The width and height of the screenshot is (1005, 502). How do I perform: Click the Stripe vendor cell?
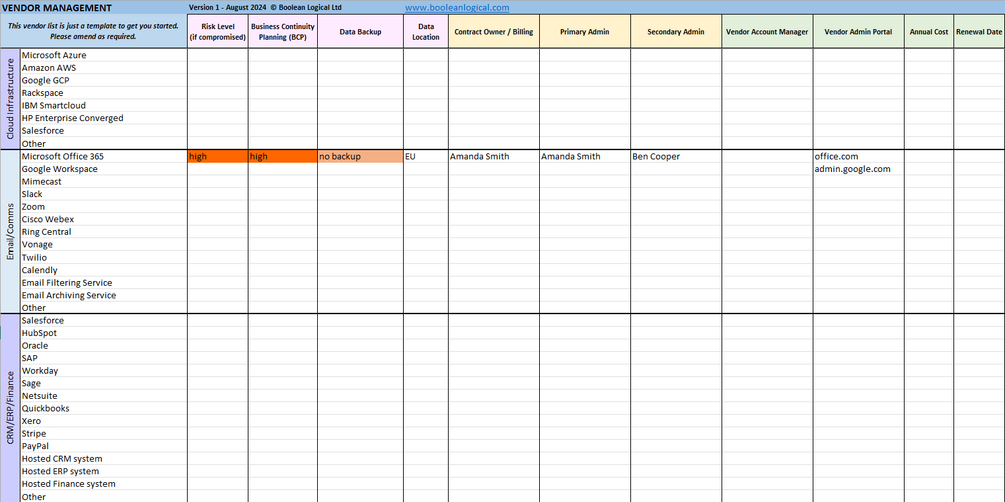click(104, 433)
